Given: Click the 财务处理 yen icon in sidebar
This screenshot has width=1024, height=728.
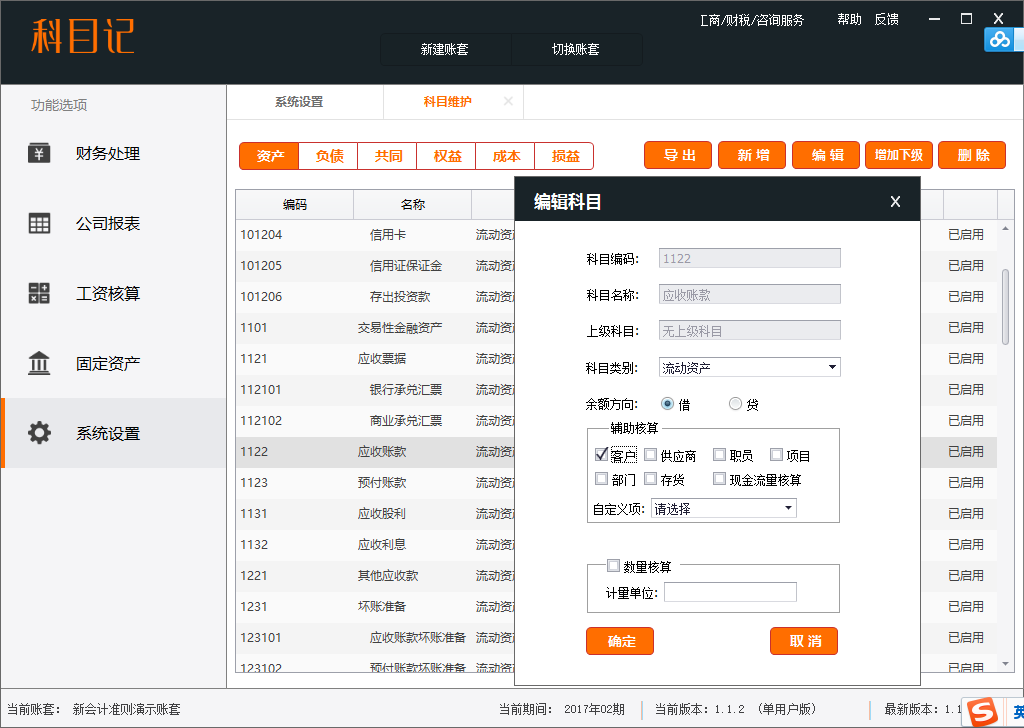Looking at the screenshot, I should (39, 154).
